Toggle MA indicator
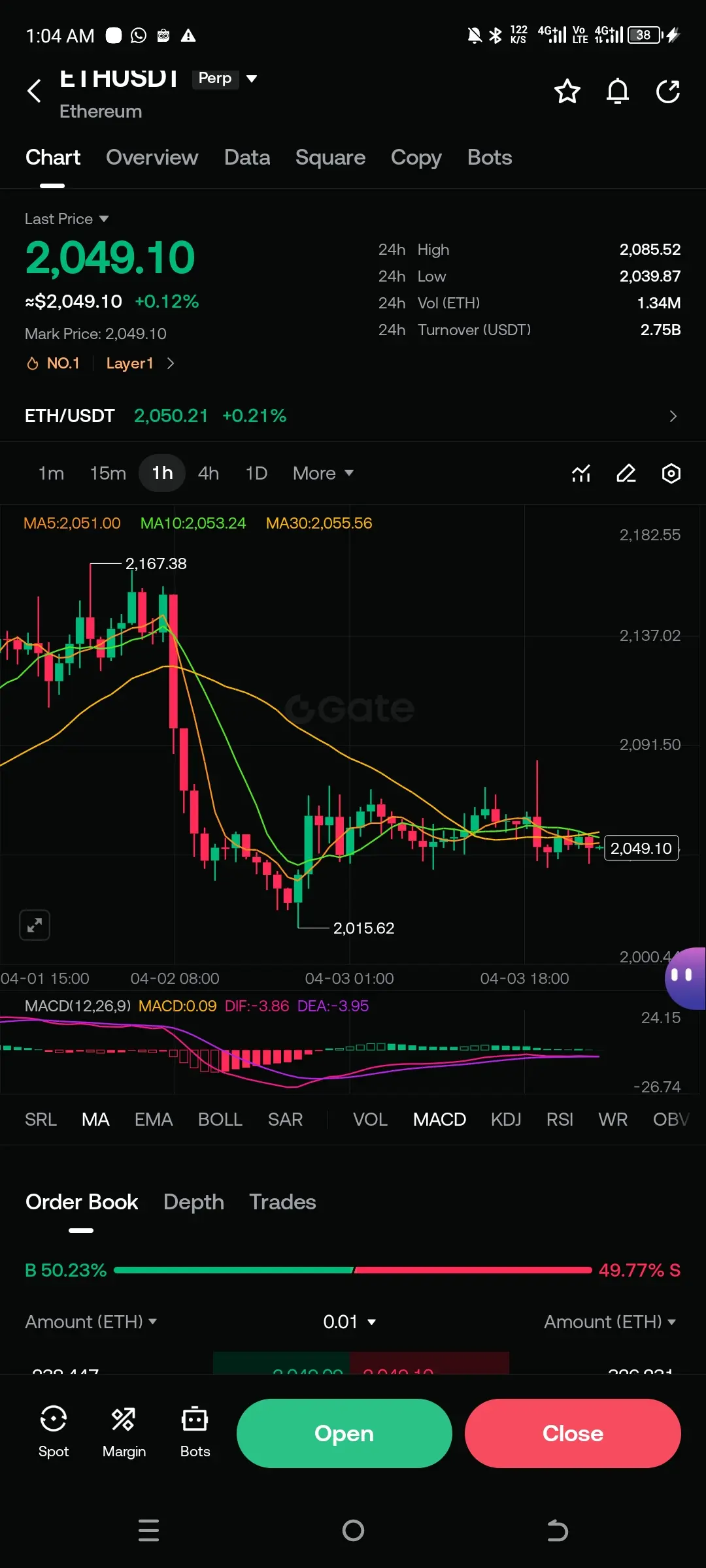The height and width of the screenshot is (1568, 706). pos(95,1119)
